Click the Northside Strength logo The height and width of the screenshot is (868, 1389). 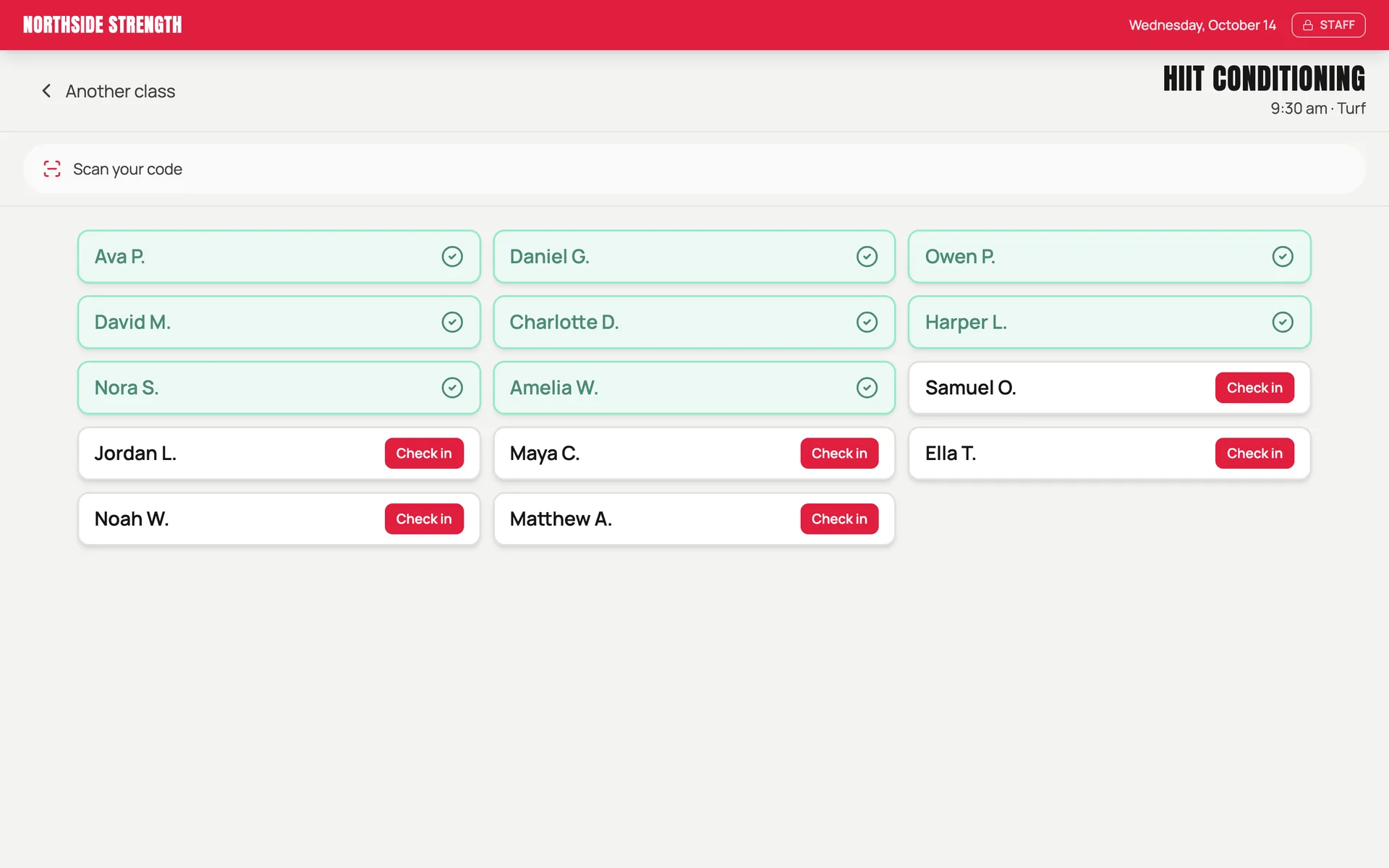[102, 25]
